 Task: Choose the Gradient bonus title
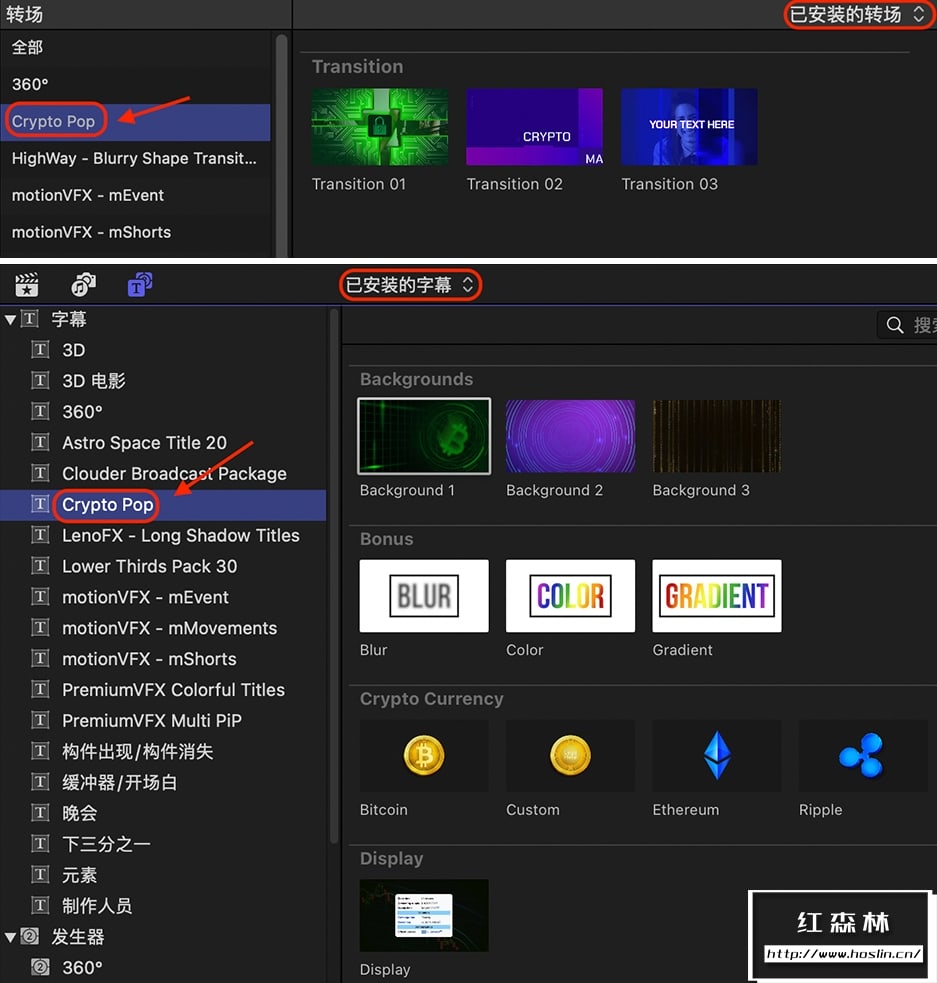click(x=717, y=596)
